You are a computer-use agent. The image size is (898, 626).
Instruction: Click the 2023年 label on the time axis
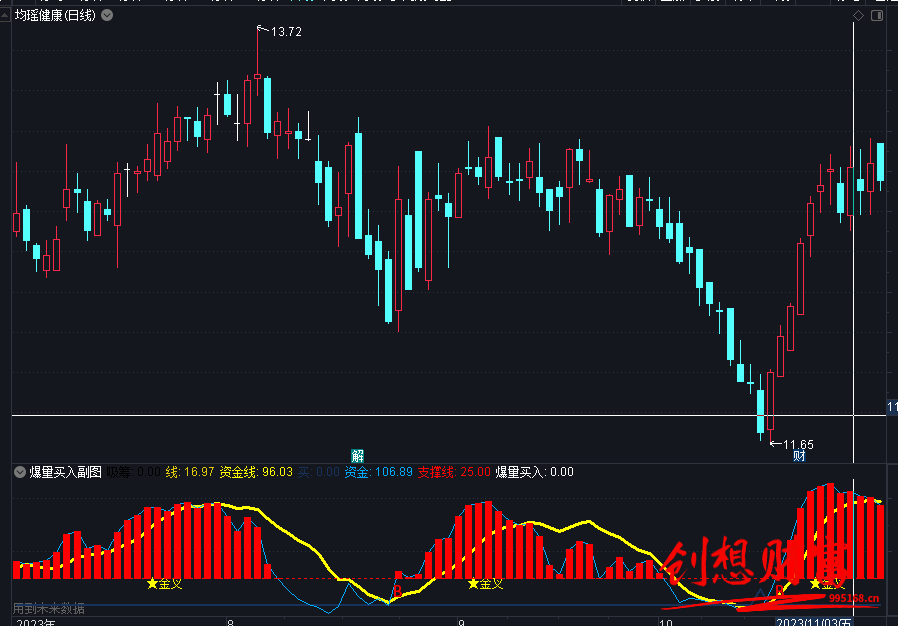coord(36,622)
